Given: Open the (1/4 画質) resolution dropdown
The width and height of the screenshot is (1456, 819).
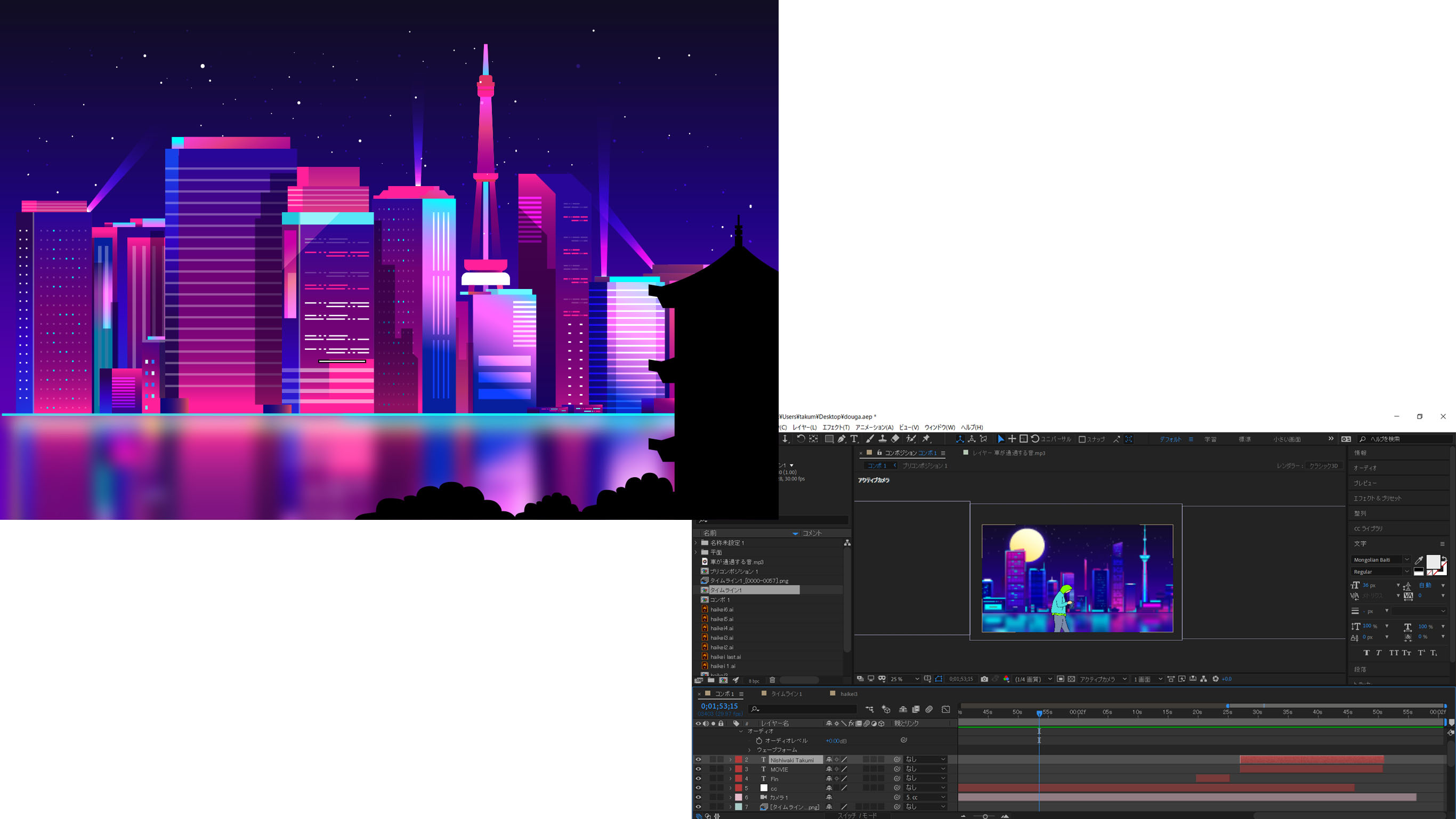Looking at the screenshot, I should pyautogui.click(x=1033, y=679).
